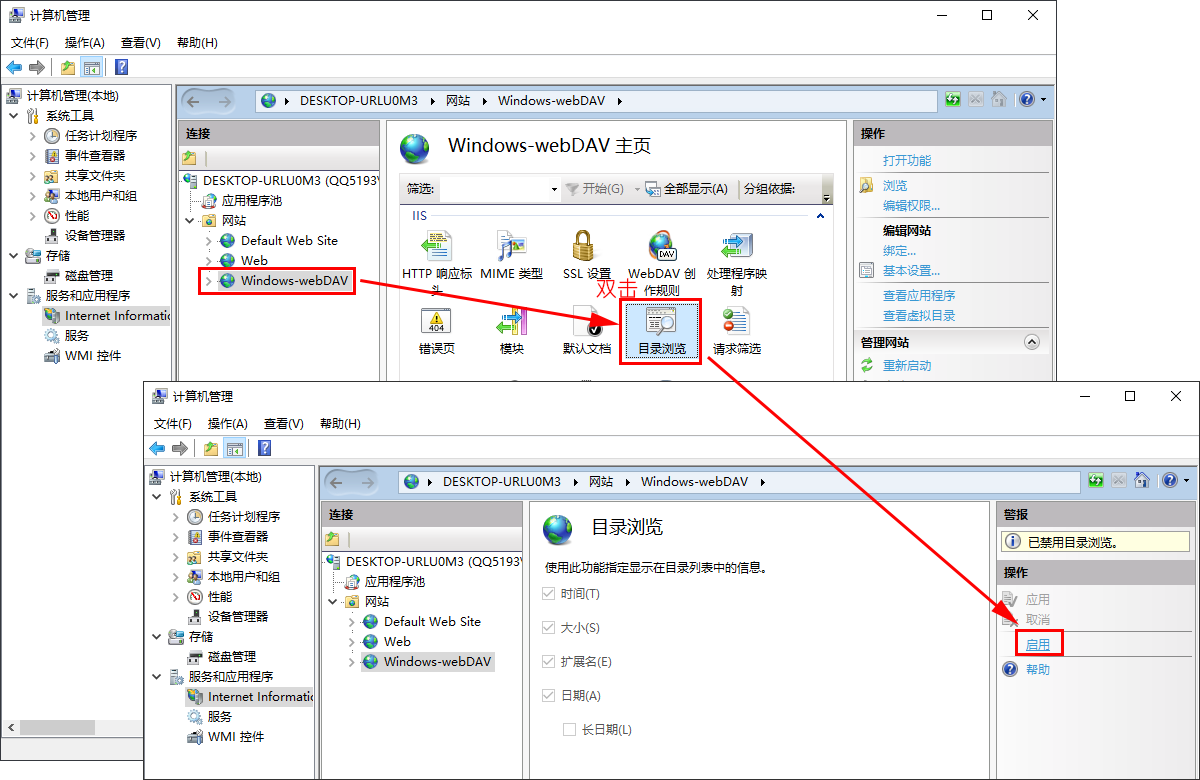Screen dimensions: 1200x780
Task: Toggle 长日期(L) checkbox
Action: tap(569, 729)
